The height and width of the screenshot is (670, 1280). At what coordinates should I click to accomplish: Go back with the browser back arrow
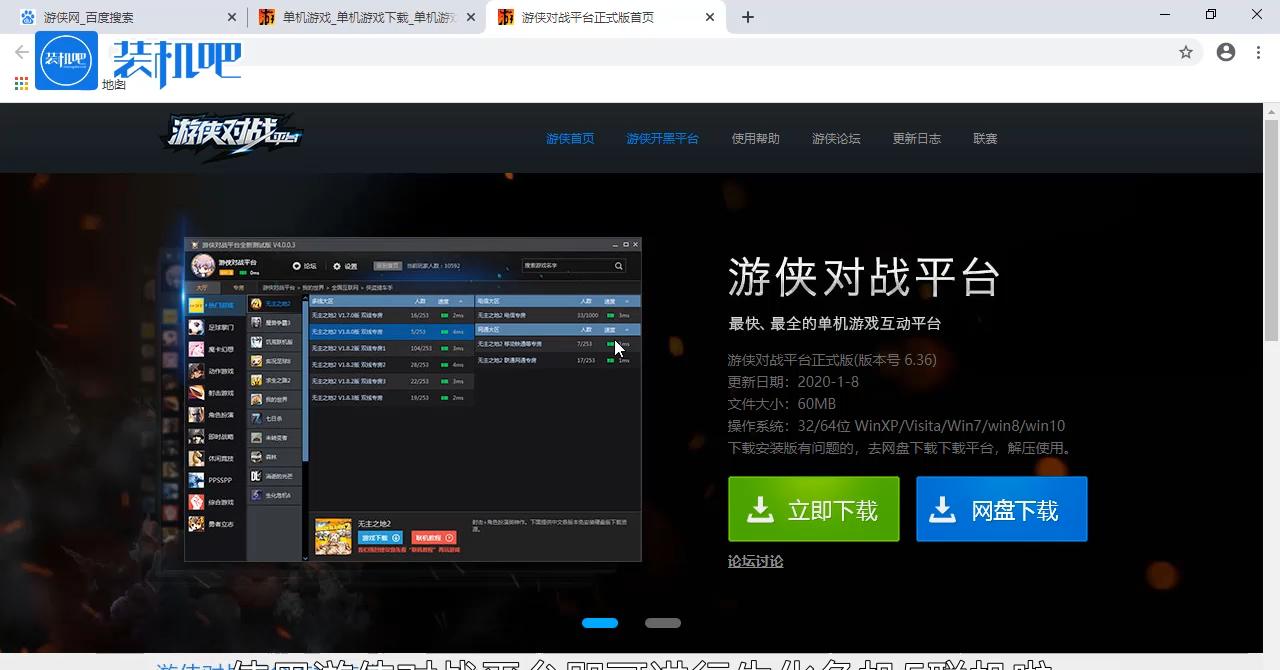coord(21,52)
